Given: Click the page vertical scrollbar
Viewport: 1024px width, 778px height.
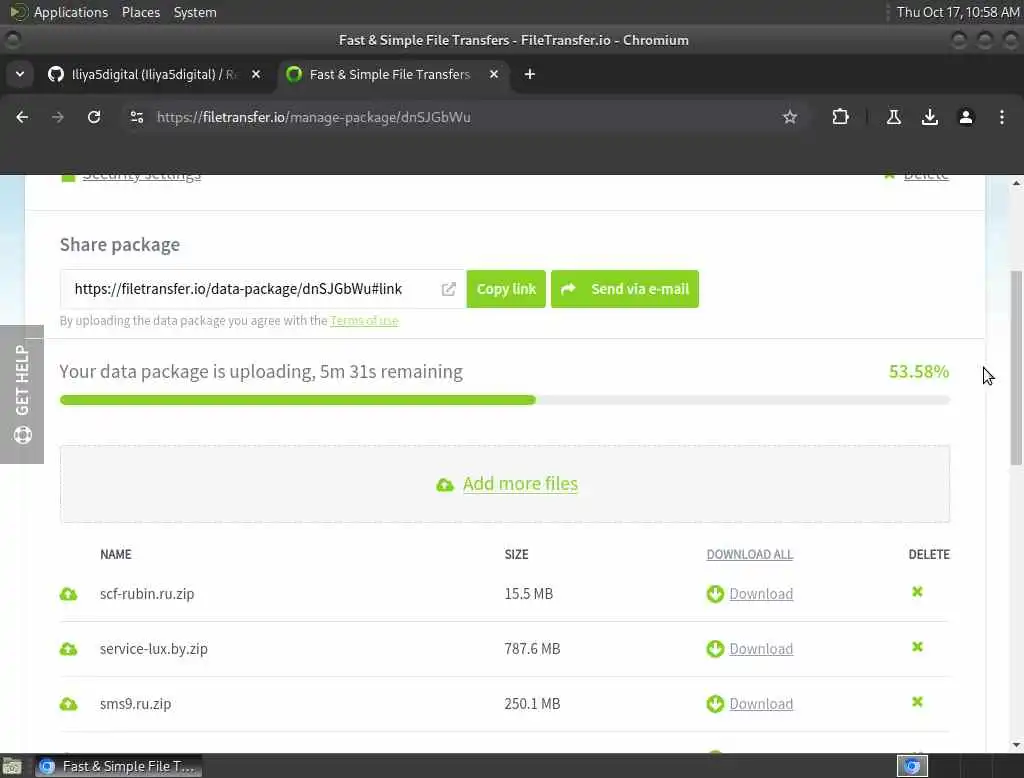Looking at the screenshot, I should (1016, 368).
